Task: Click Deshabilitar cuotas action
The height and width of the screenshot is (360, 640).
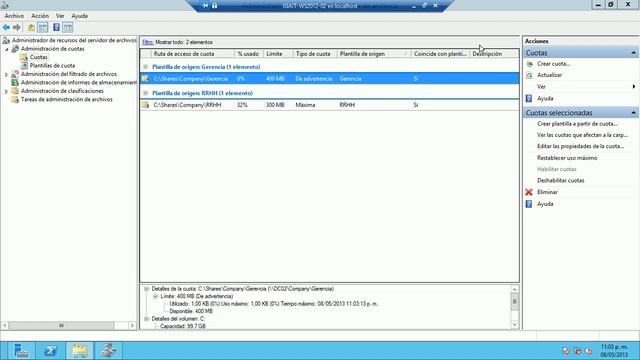Action: point(560,180)
